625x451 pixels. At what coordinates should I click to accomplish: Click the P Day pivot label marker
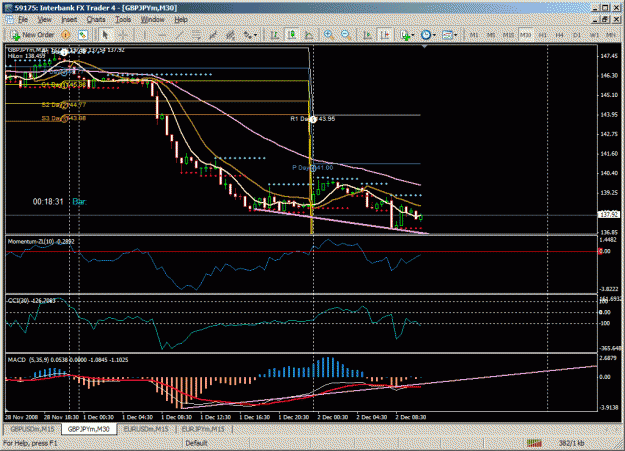(x=312, y=168)
